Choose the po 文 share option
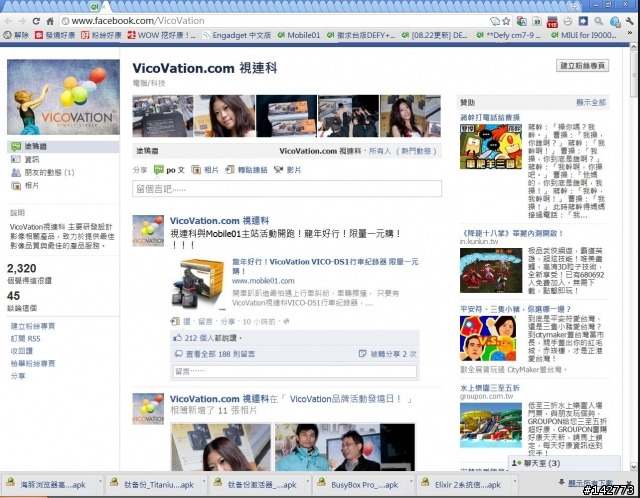Viewport: 640px width, 498px height. click(x=169, y=170)
